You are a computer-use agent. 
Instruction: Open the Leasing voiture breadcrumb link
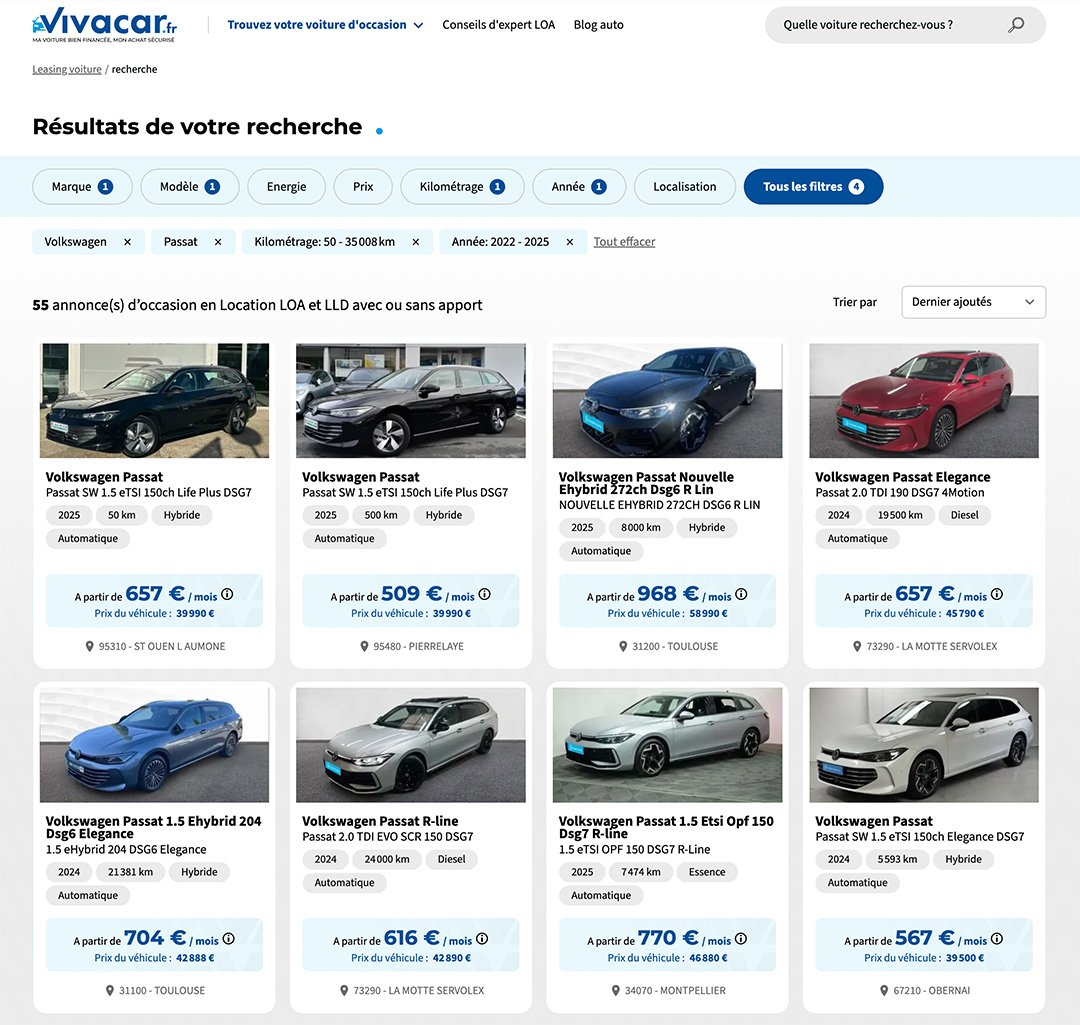click(x=67, y=70)
